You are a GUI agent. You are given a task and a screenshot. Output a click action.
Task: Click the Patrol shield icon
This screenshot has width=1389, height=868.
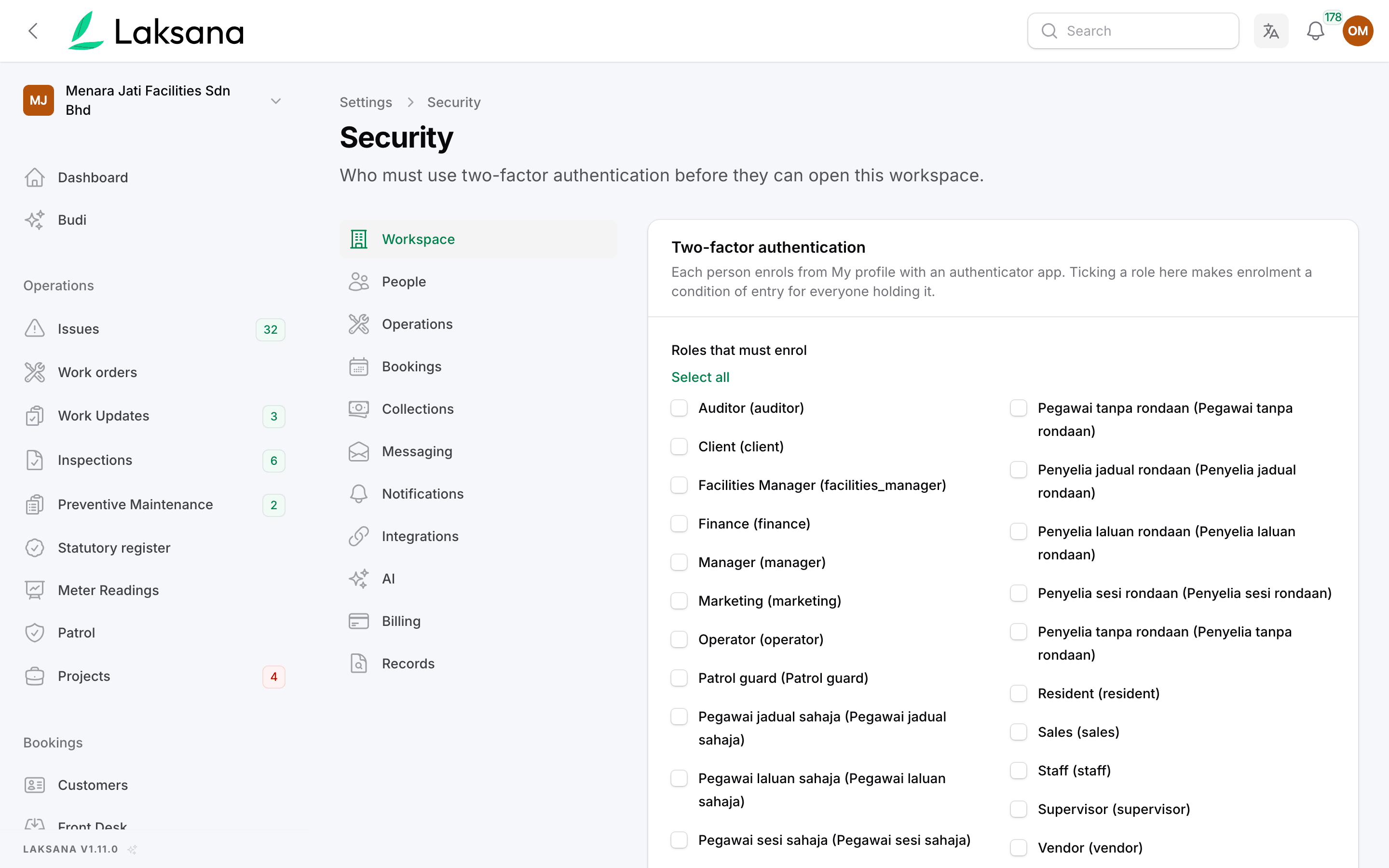tap(34, 633)
